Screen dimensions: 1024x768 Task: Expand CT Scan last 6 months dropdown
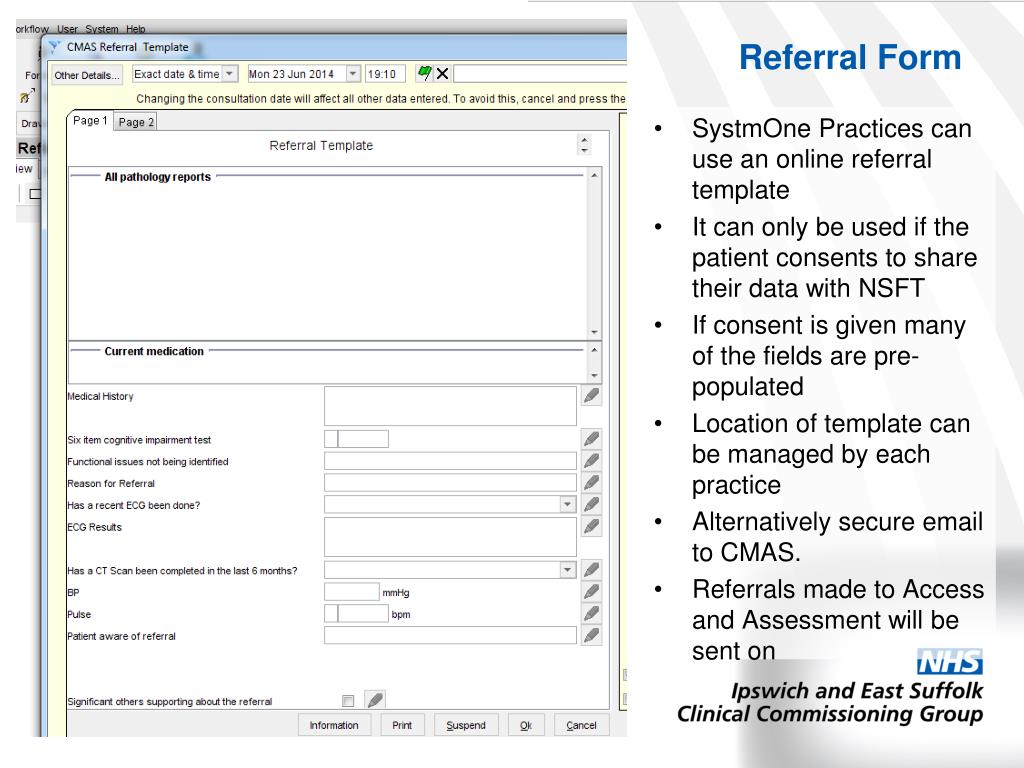point(568,570)
